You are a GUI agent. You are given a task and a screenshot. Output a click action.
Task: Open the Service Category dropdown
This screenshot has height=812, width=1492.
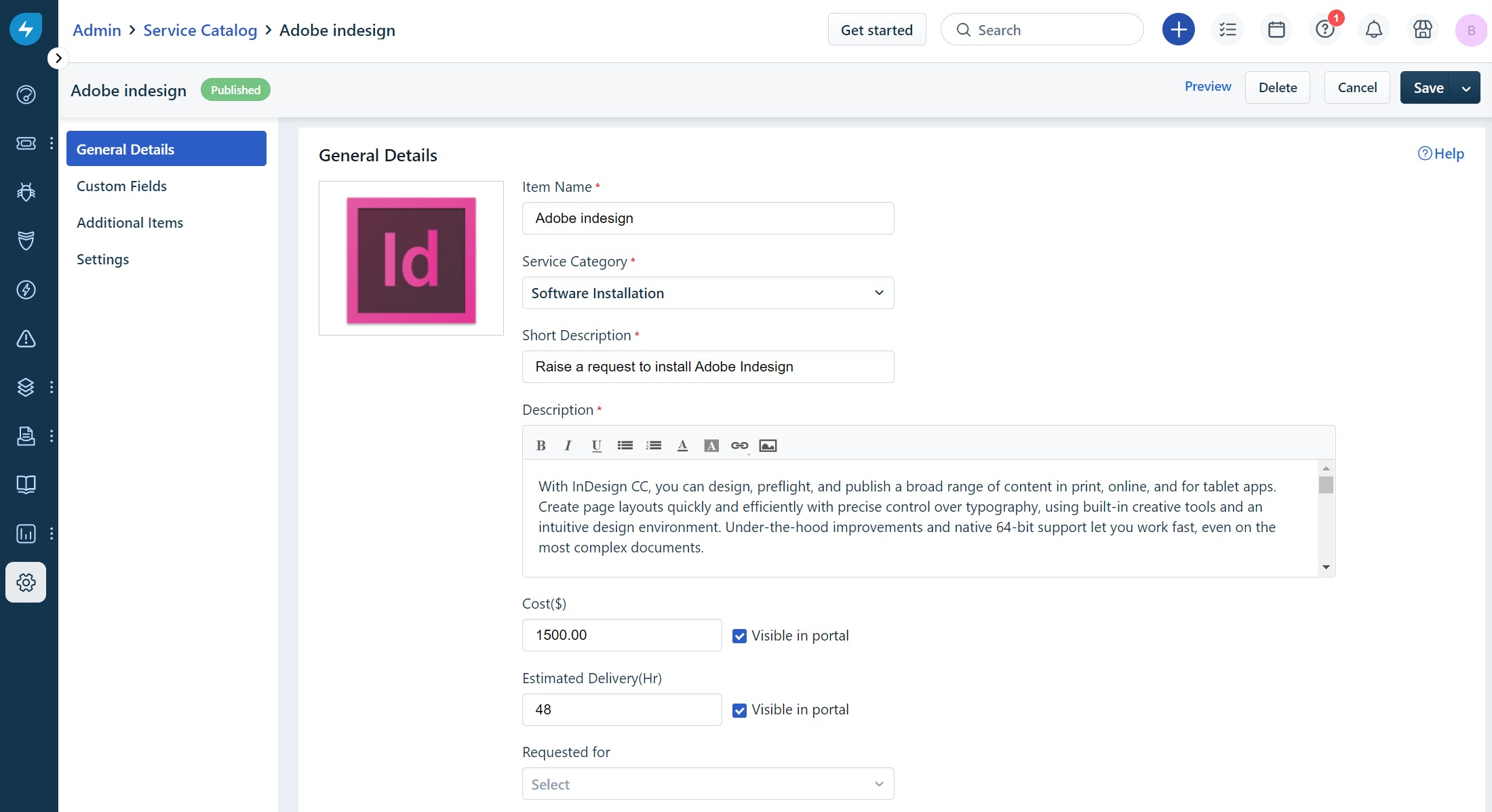pyautogui.click(x=707, y=293)
